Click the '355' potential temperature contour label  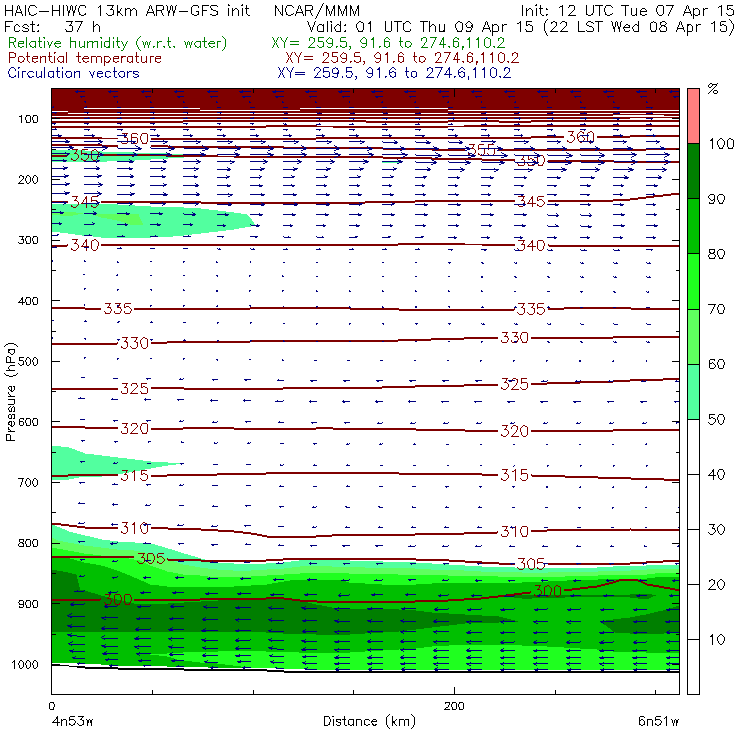[482, 150]
